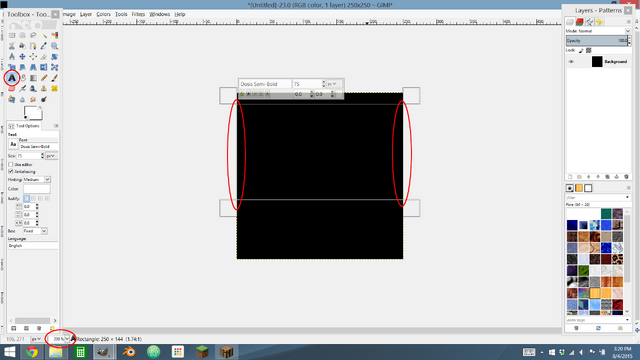Select the Free Select lasso tool

[x=33, y=36]
